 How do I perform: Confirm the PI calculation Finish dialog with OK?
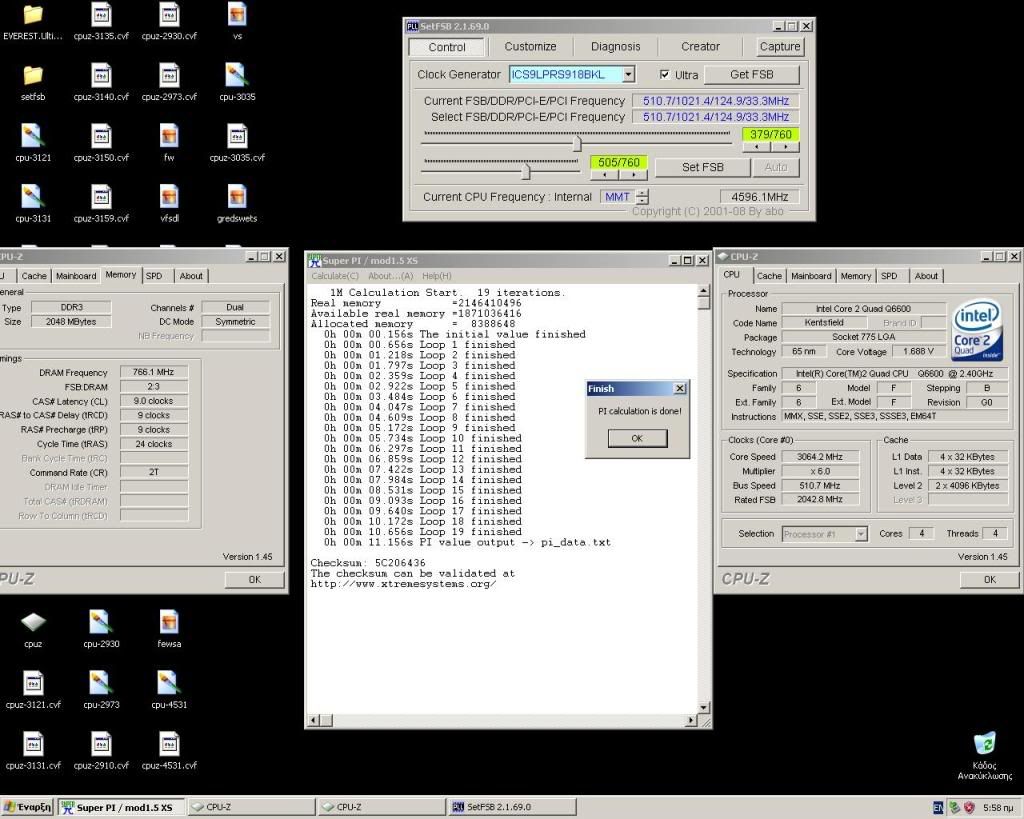click(637, 438)
